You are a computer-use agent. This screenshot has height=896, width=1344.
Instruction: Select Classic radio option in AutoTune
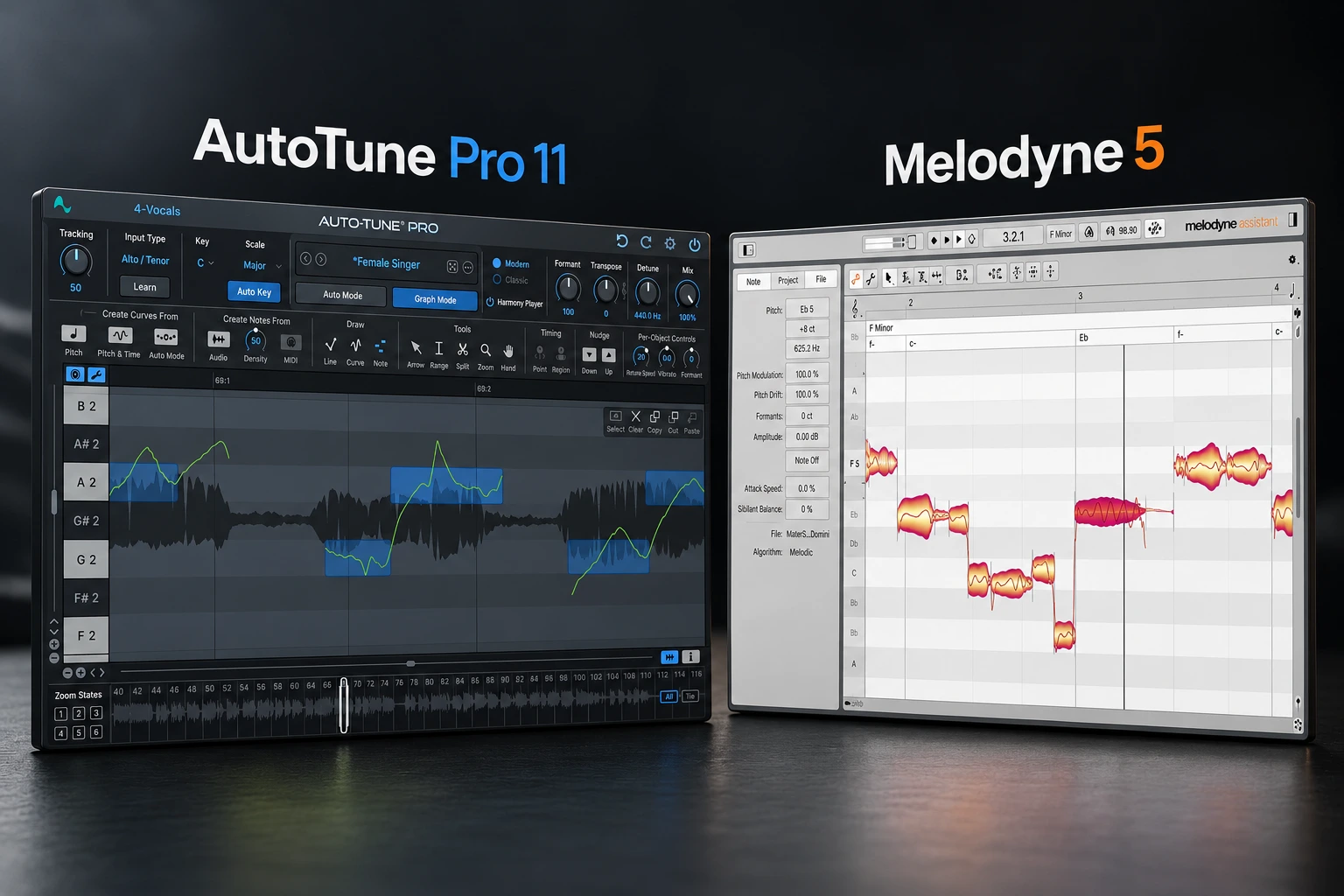coord(497,279)
